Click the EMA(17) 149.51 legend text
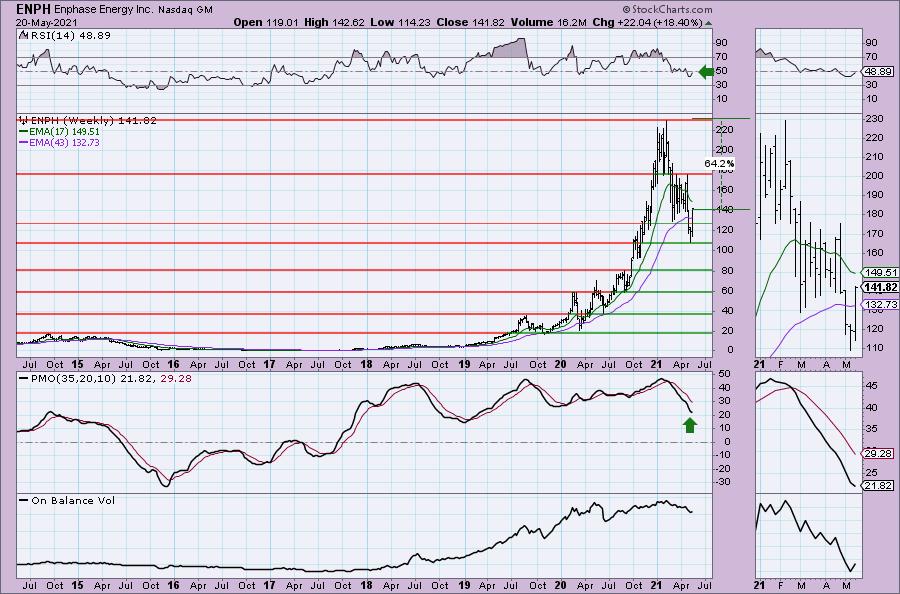Image resolution: width=900 pixels, height=594 pixels. (65, 131)
